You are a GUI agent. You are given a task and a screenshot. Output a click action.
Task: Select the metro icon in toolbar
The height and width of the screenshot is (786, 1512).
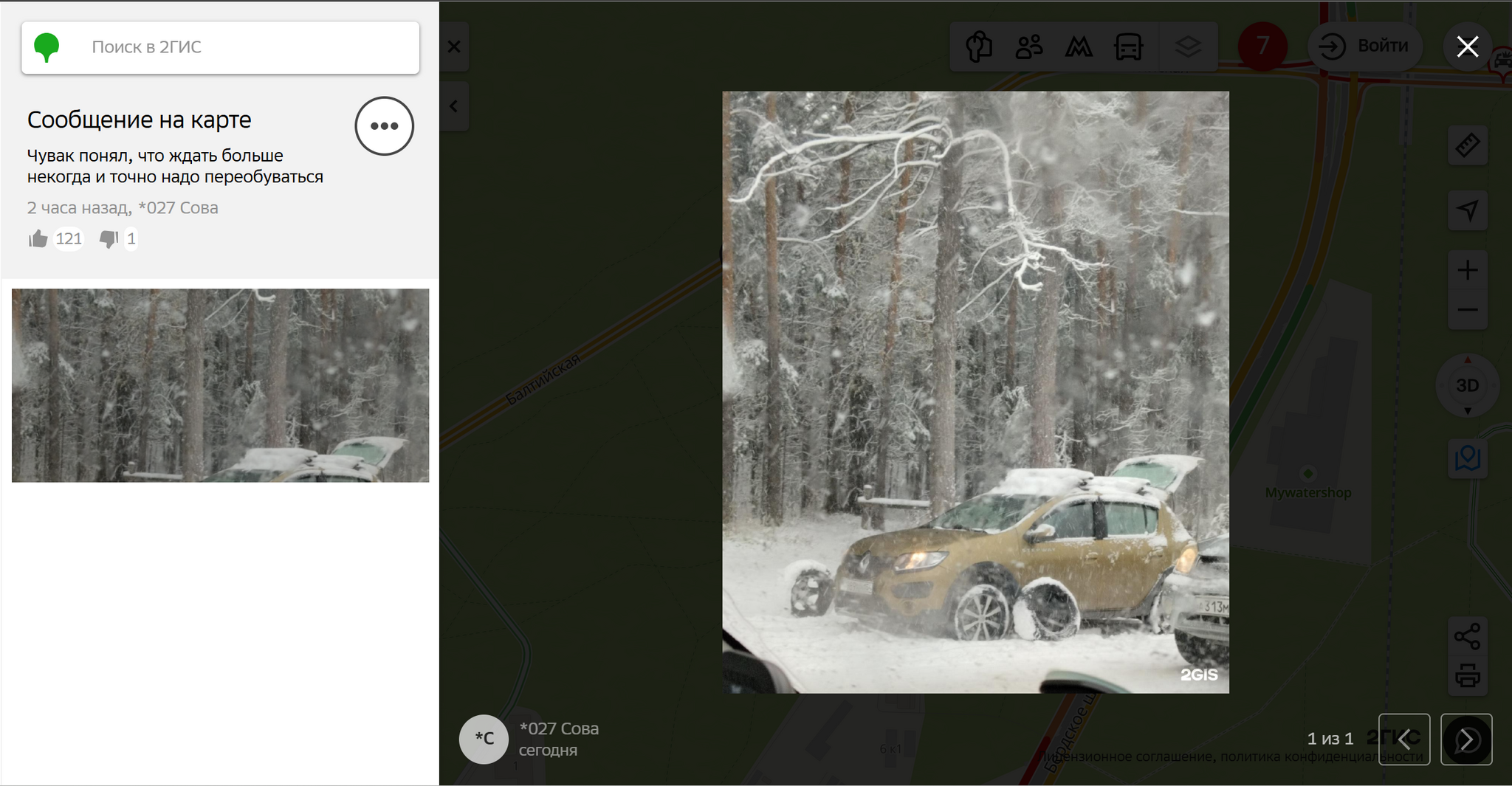tap(1079, 47)
